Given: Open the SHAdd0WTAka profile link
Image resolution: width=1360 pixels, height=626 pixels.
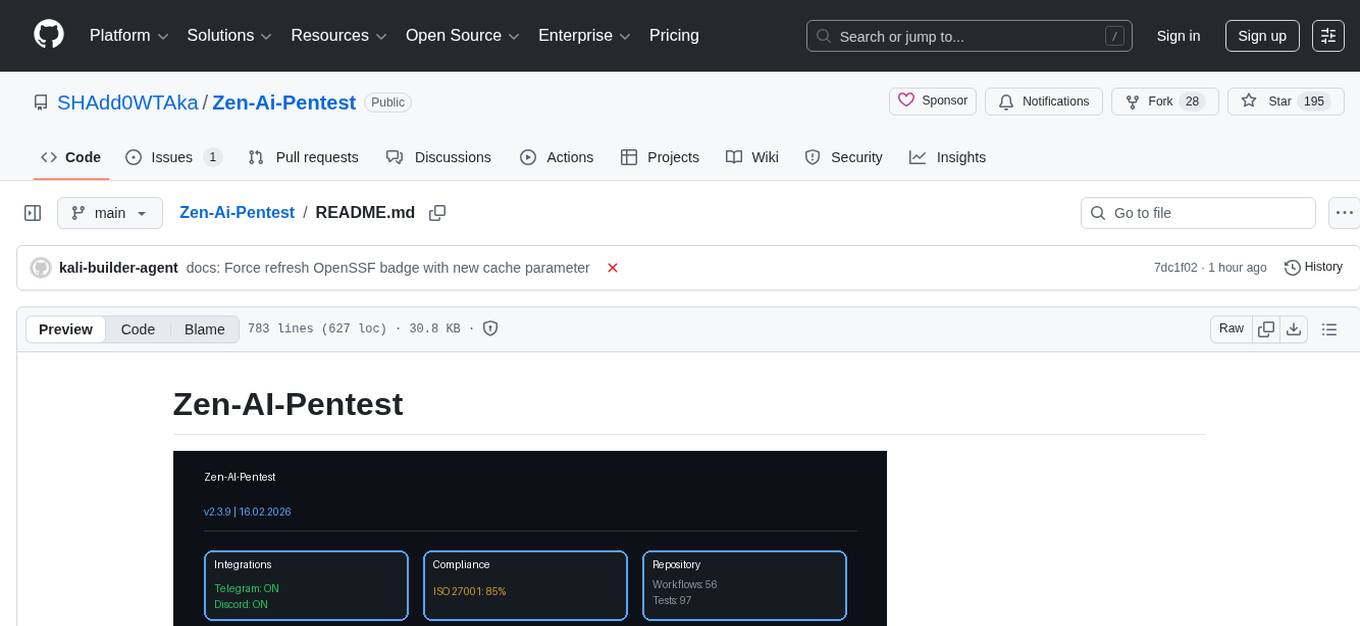Looking at the screenshot, I should point(127,102).
